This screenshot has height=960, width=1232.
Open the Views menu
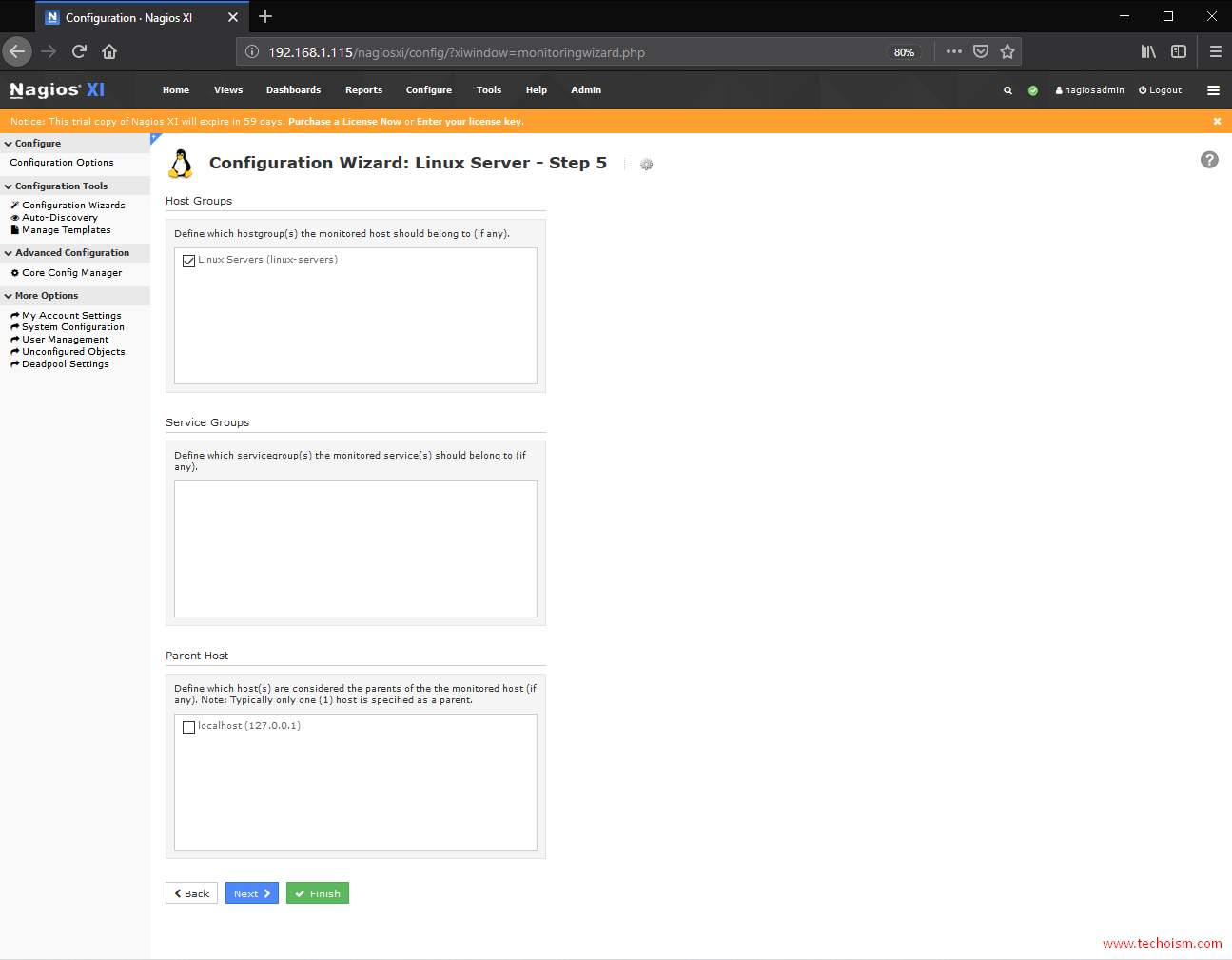tap(228, 90)
